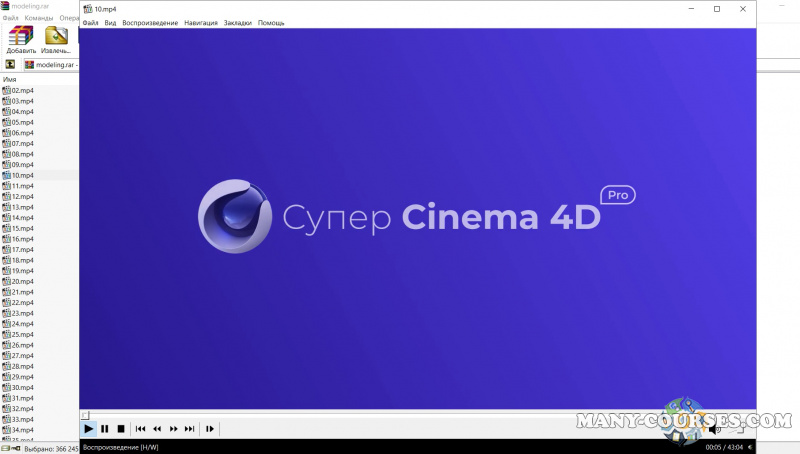The image size is (800, 454).
Task: Open the Файл menu in the media player
Action: point(91,22)
